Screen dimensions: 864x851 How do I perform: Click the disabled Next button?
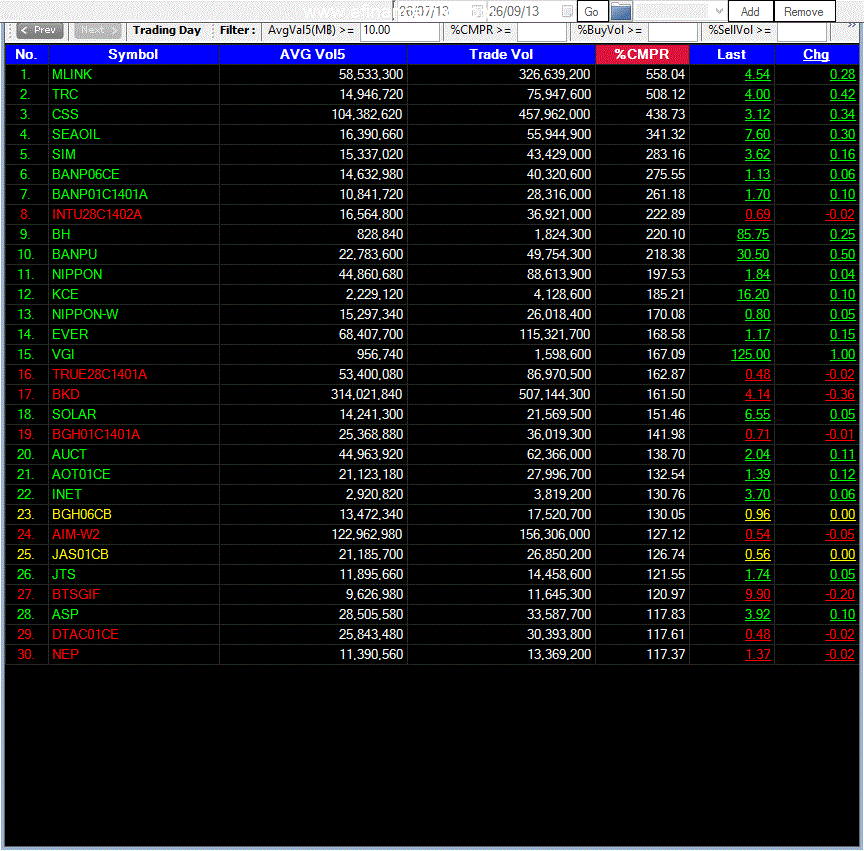tap(97, 30)
